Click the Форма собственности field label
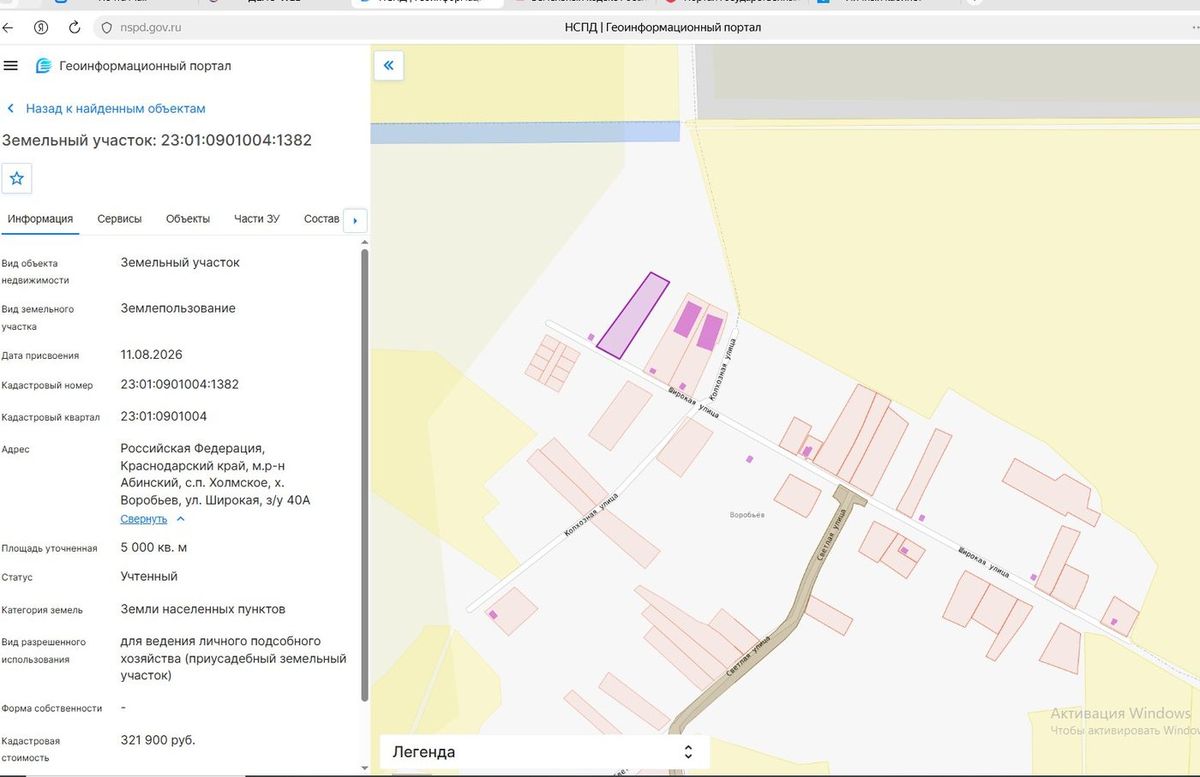This screenshot has width=1200, height=777. tap(52, 708)
